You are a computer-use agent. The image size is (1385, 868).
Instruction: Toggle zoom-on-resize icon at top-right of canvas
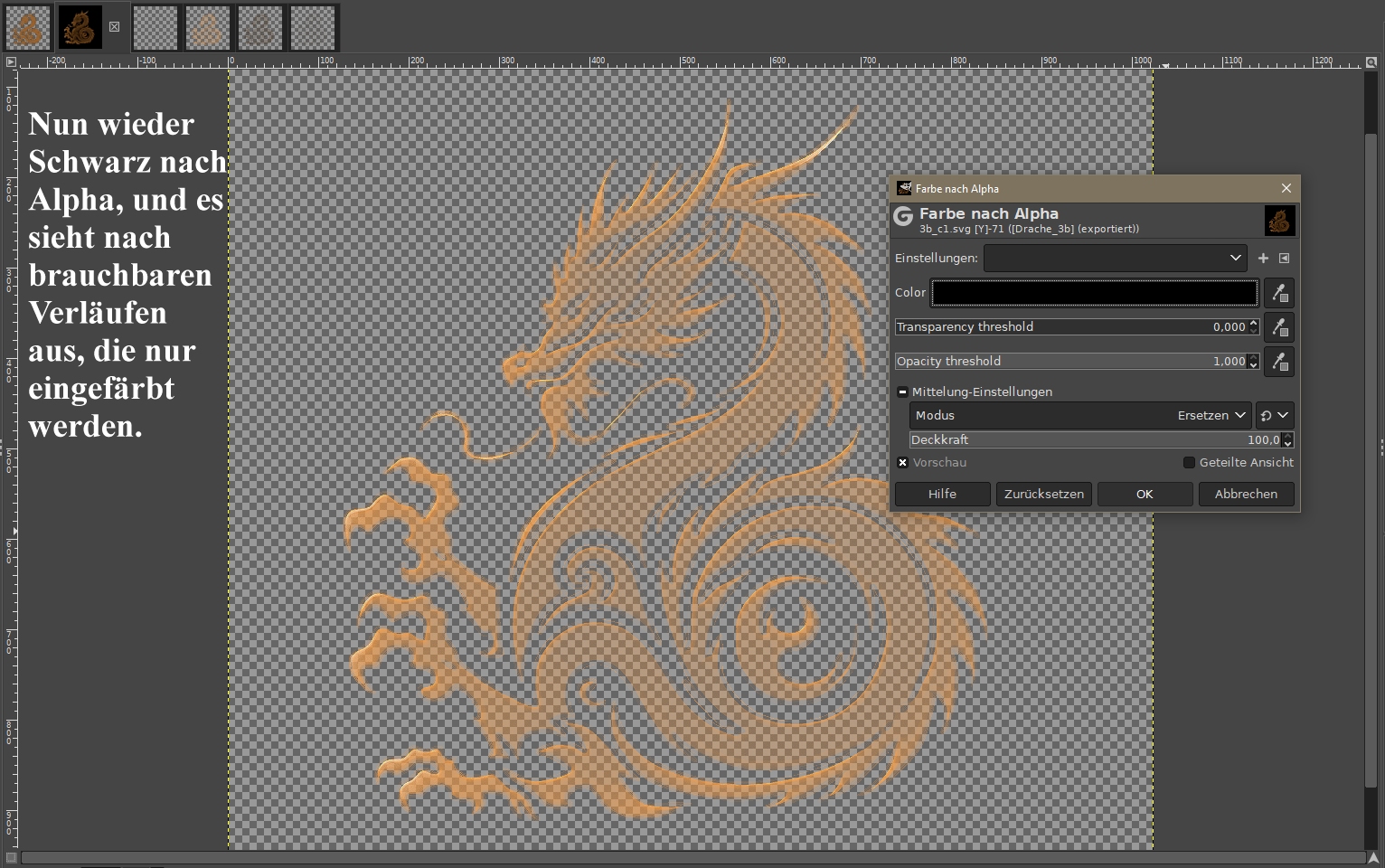pyautogui.click(x=1371, y=61)
